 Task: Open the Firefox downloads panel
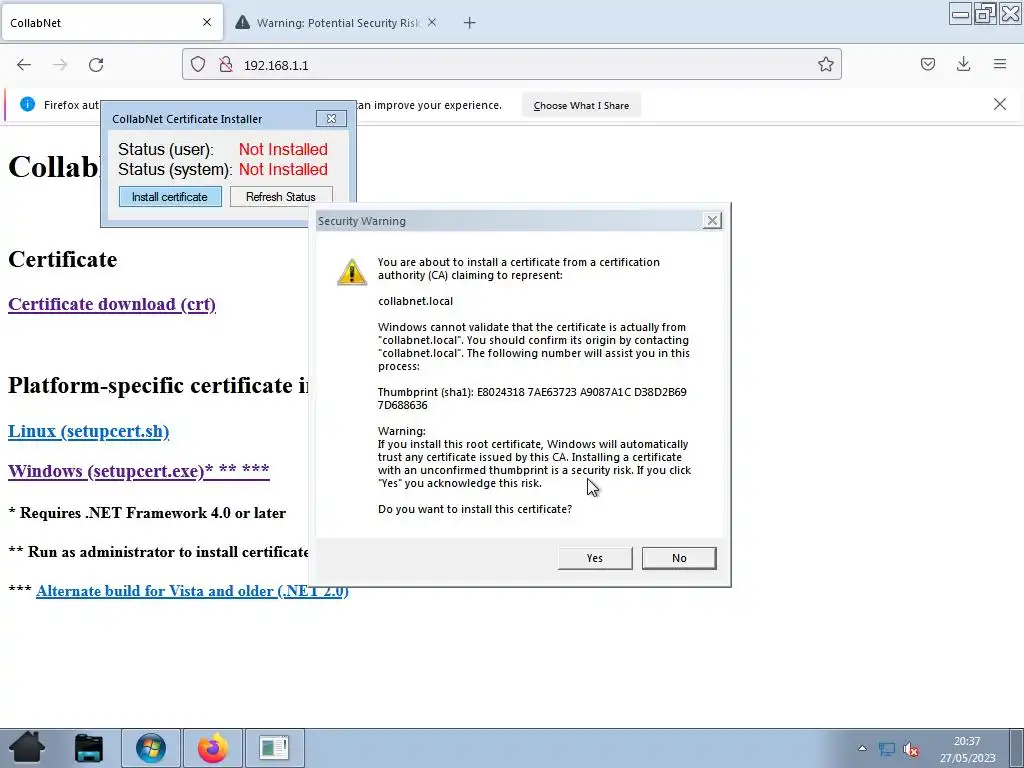[963, 64]
